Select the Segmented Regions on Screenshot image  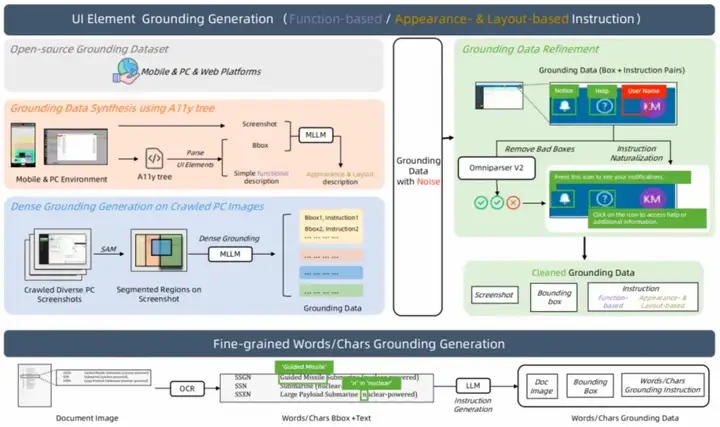tap(159, 250)
